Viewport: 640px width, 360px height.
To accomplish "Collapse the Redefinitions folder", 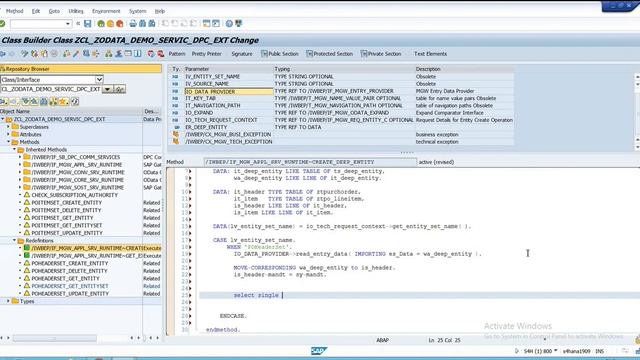I will click(14, 240).
